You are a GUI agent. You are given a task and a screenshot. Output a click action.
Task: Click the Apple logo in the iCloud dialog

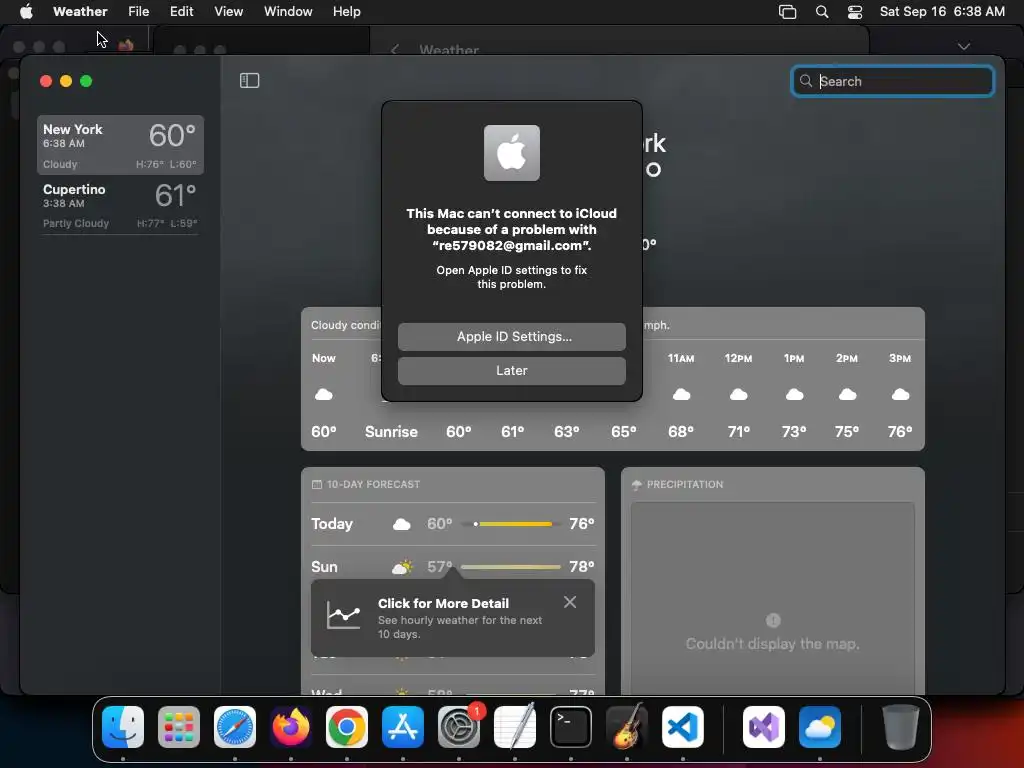click(x=511, y=153)
